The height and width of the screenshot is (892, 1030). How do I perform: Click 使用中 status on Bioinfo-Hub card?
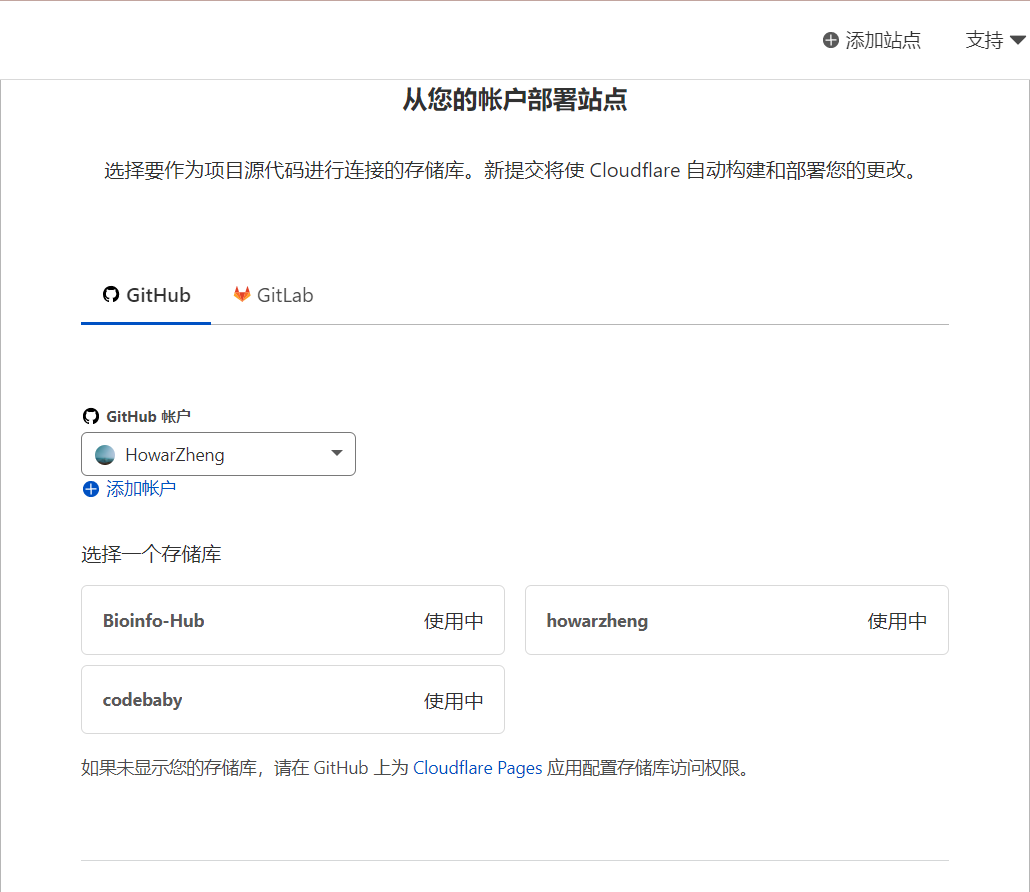tap(453, 621)
